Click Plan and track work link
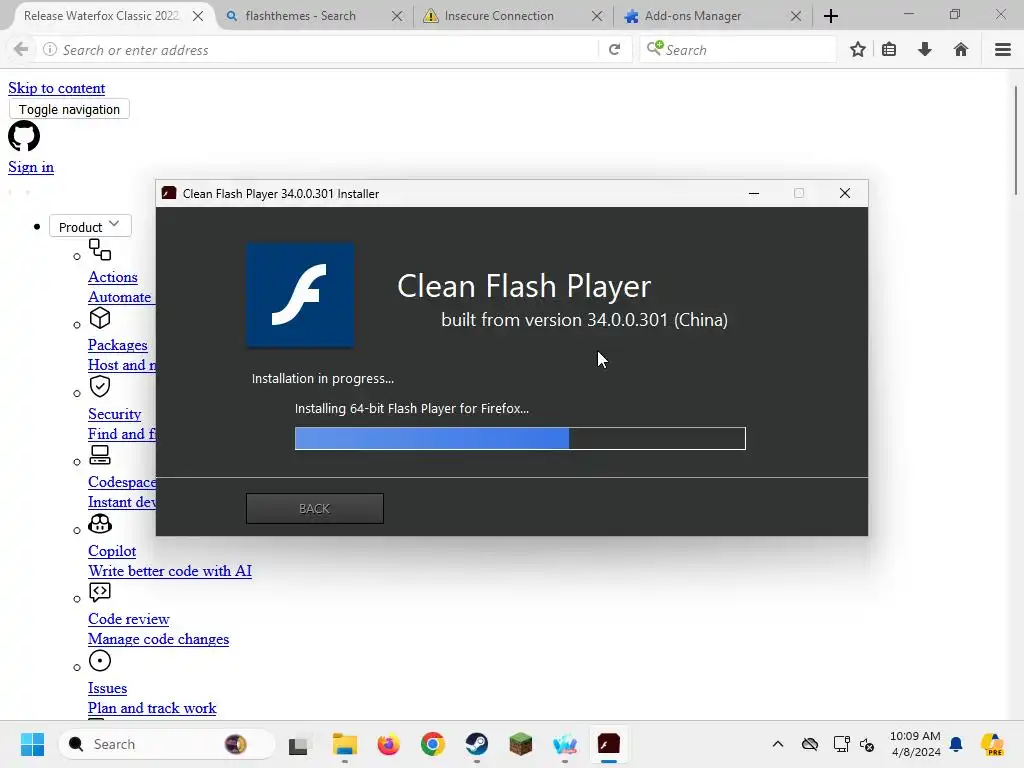 click(152, 708)
